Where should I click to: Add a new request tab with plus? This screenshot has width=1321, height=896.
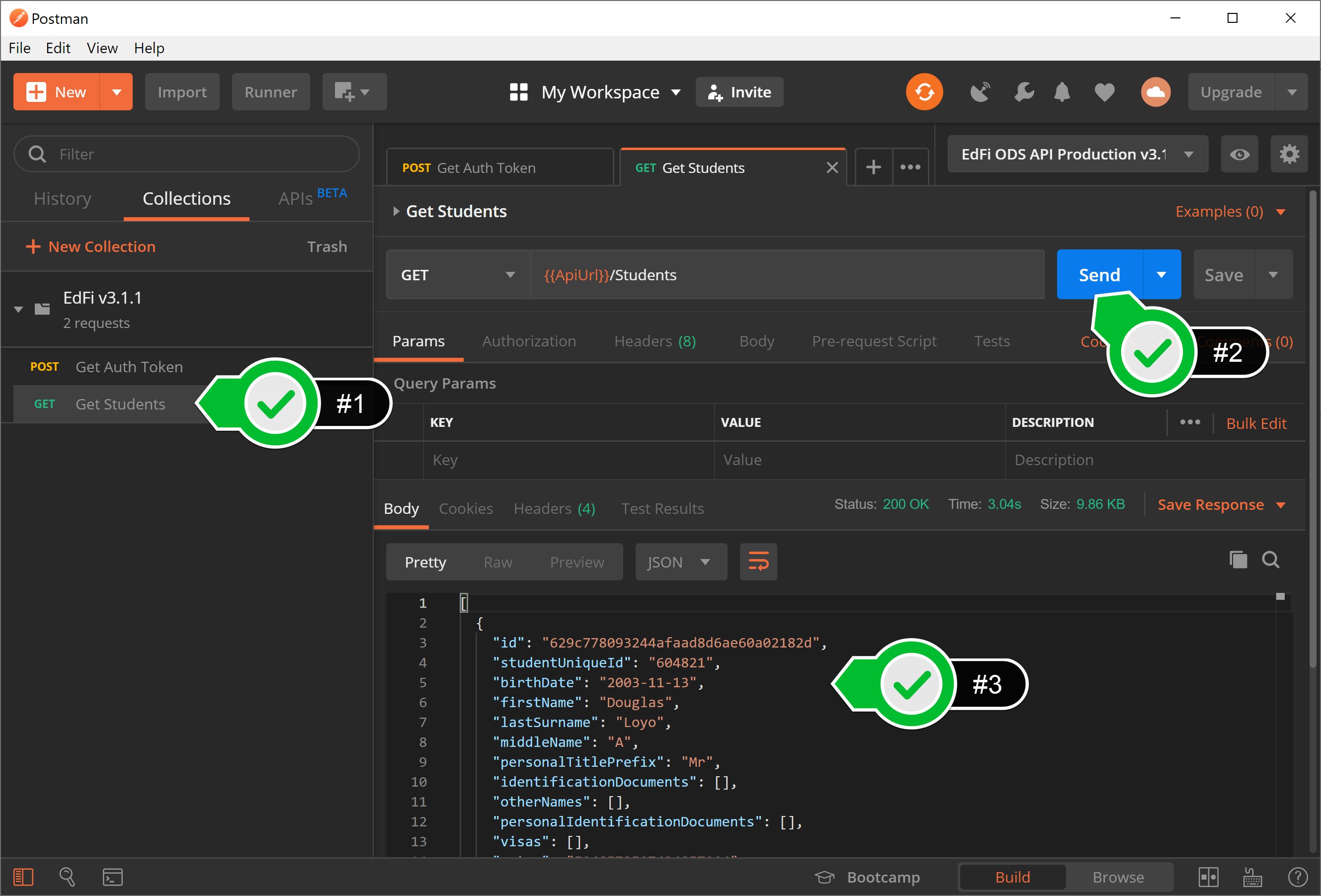click(x=873, y=167)
